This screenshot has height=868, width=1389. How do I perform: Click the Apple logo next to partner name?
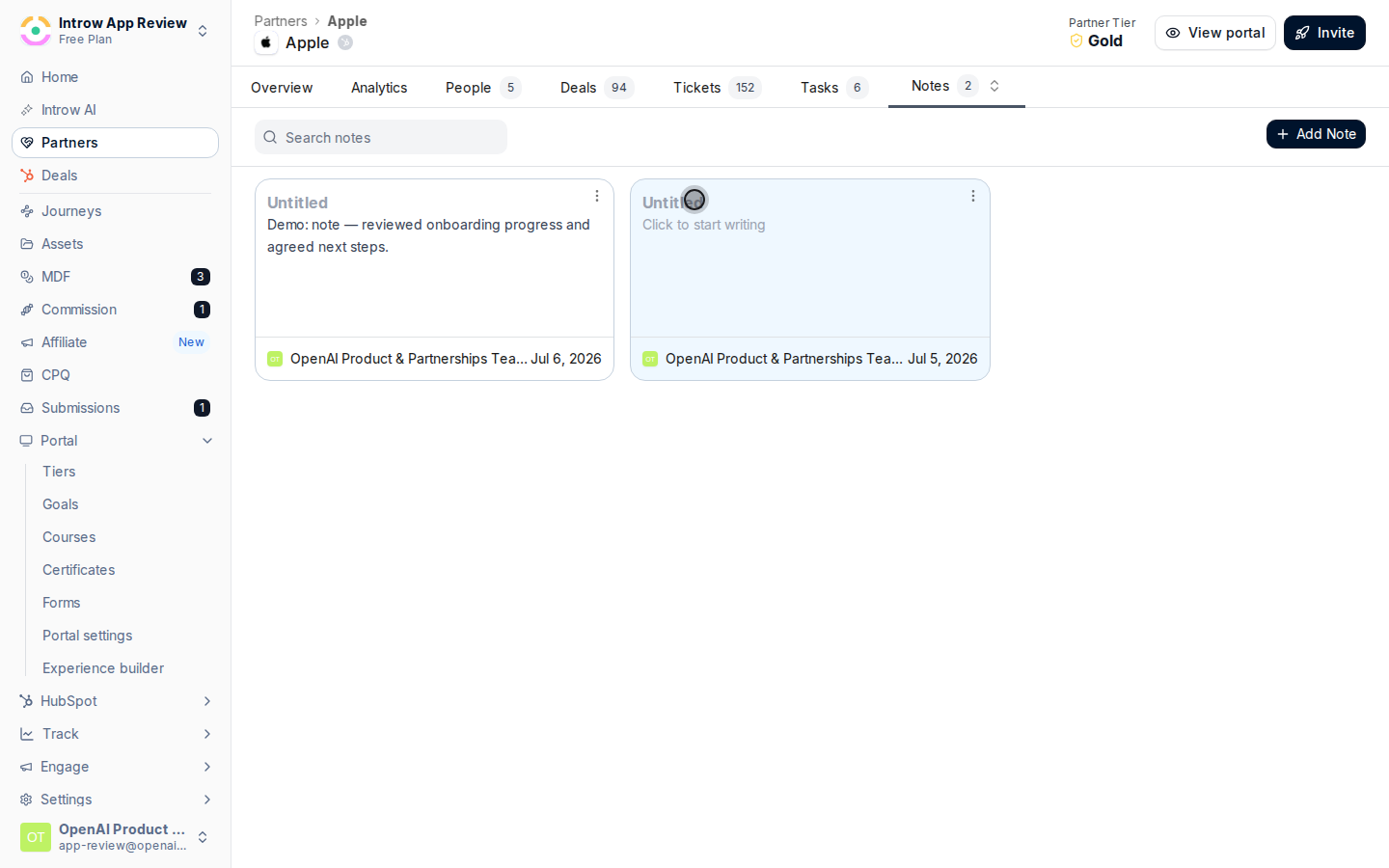click(x=266, y=42)
